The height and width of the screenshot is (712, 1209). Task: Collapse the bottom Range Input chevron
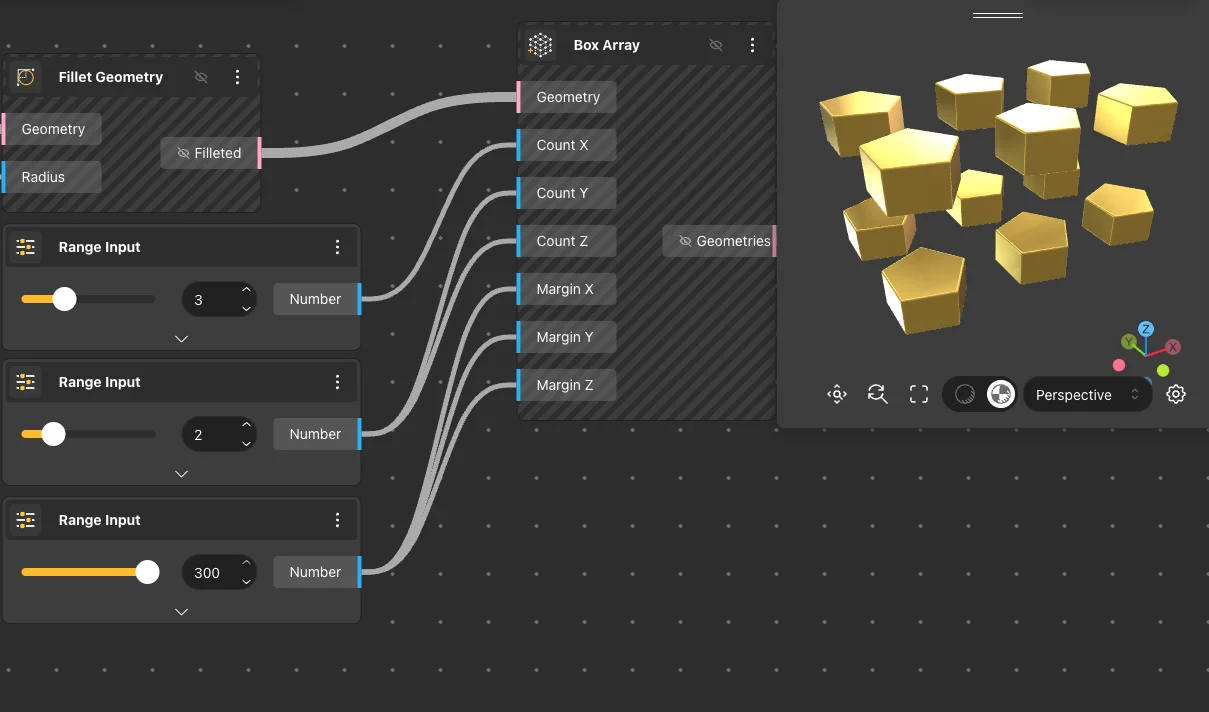click(x=181, y=611)
